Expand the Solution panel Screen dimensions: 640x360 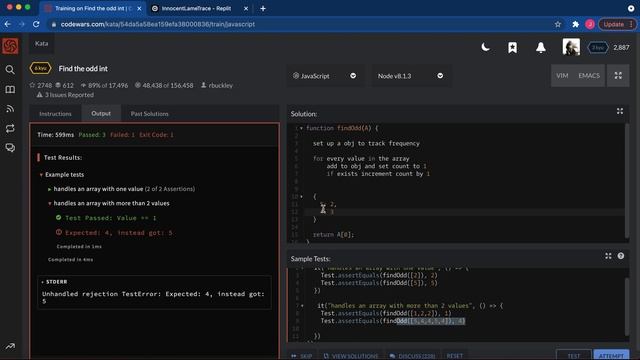pos(620,111)
